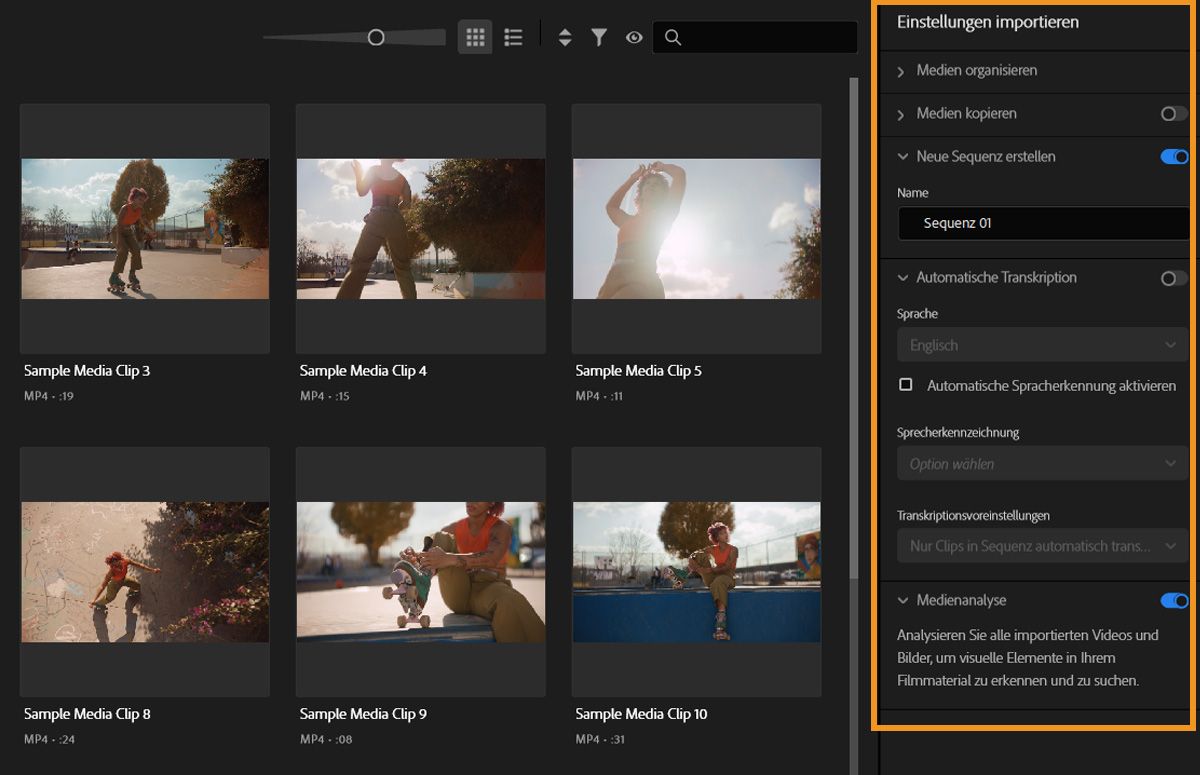This screenshot has width=1200, height=775.
Task: Select the Sample Media Clip 9 thumbnail
Action: click(x=420, y=572)
